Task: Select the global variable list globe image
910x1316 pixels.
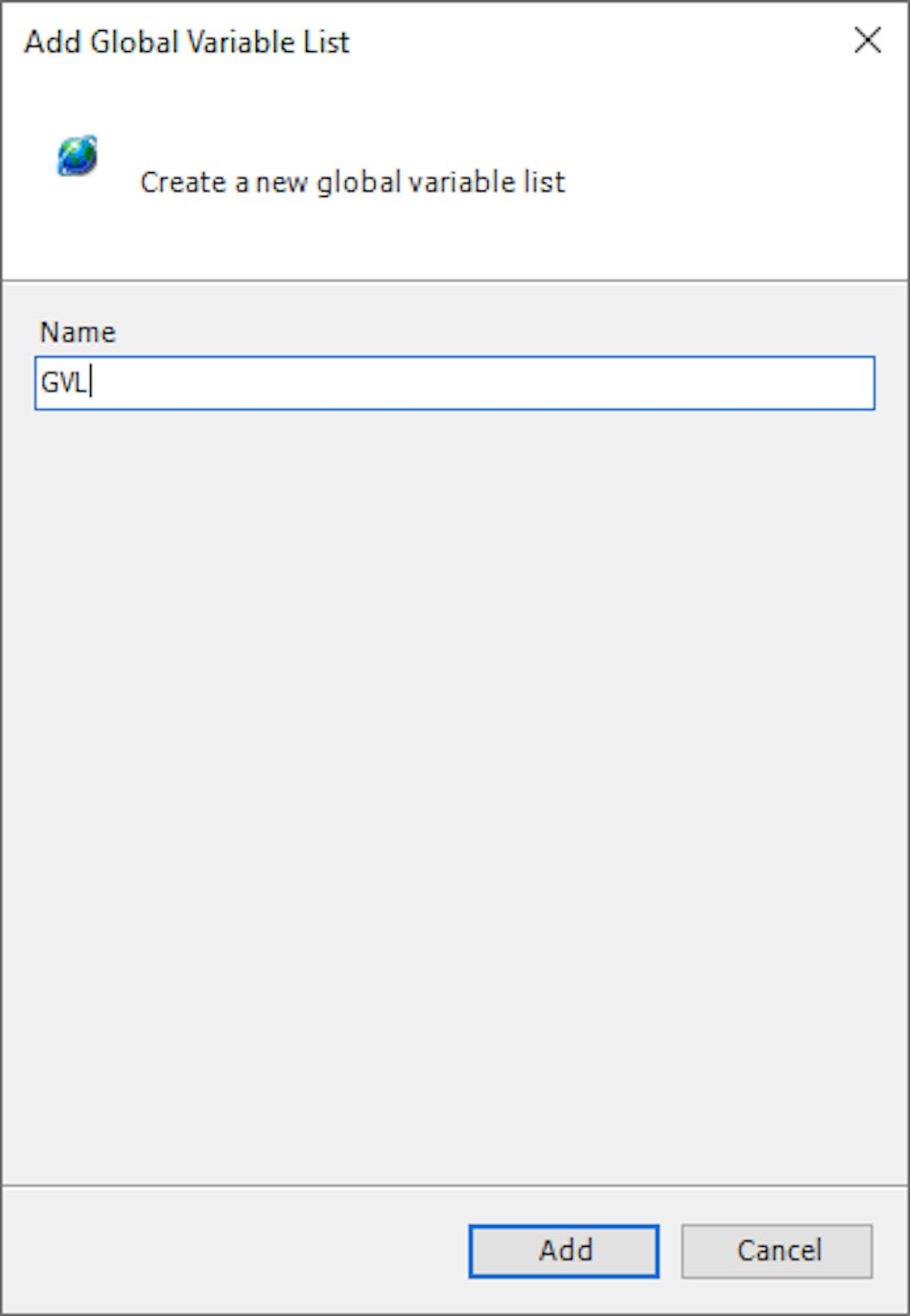Action: point(77,157)
